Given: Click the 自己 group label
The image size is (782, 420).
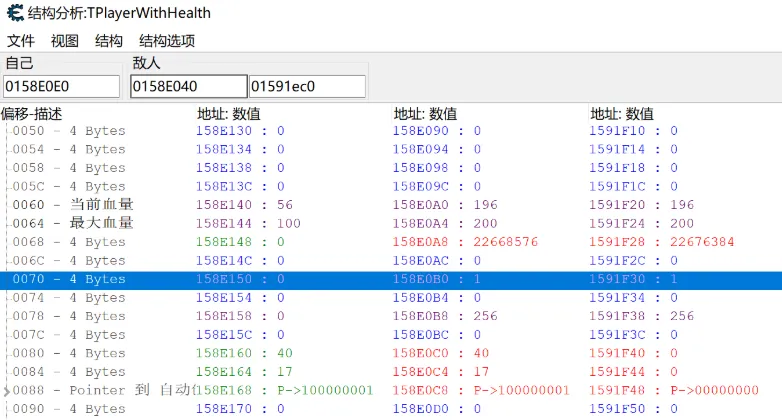Looking at the screenshot, I should point(19,63).
